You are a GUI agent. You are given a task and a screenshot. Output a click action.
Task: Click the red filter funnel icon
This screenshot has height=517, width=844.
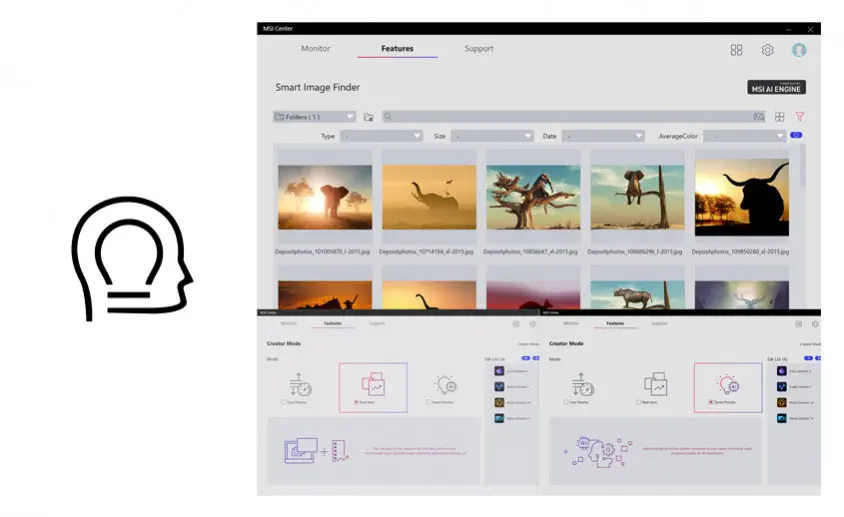tap(799, 117)
